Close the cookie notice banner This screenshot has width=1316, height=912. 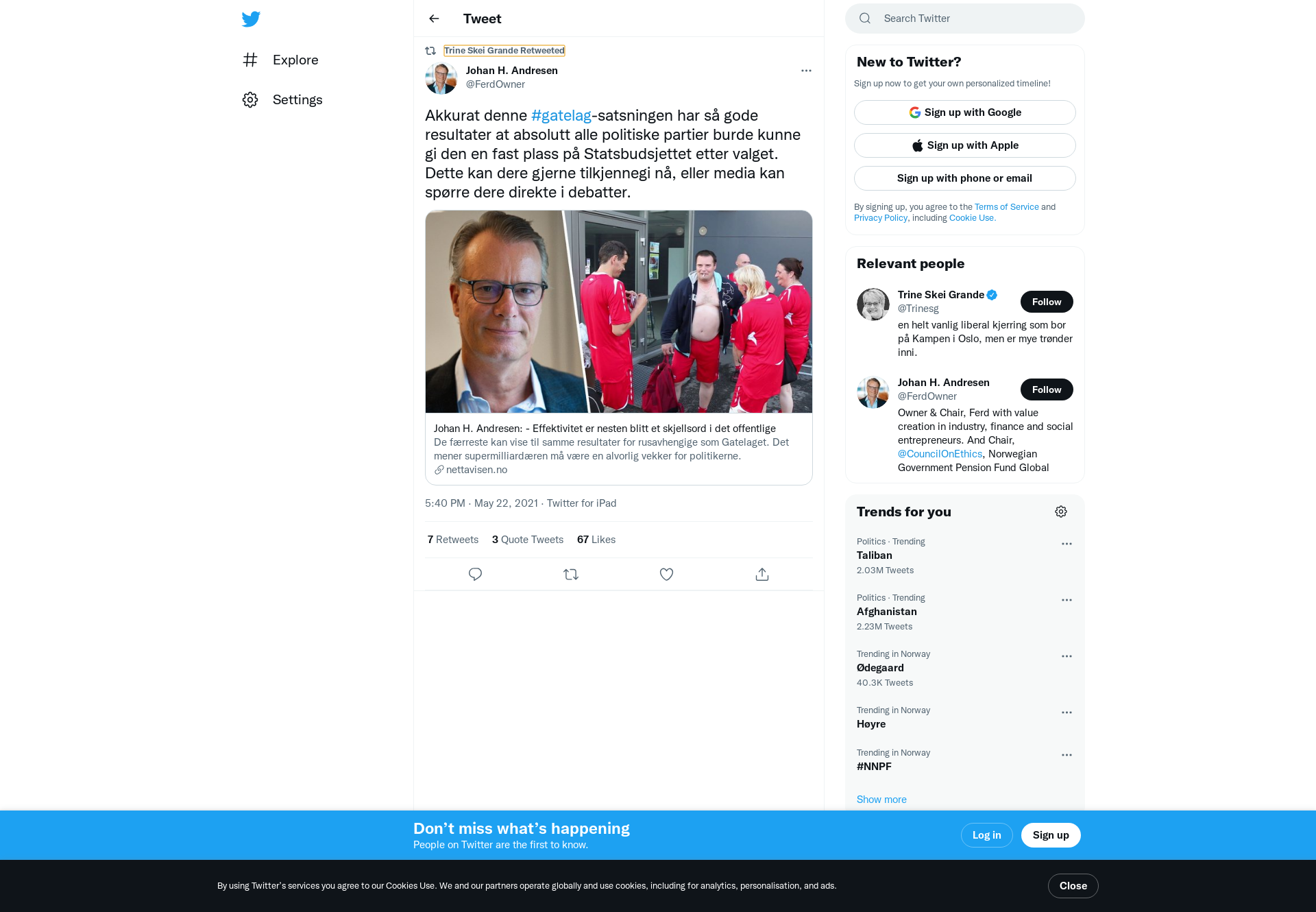tap(1073, 886)
